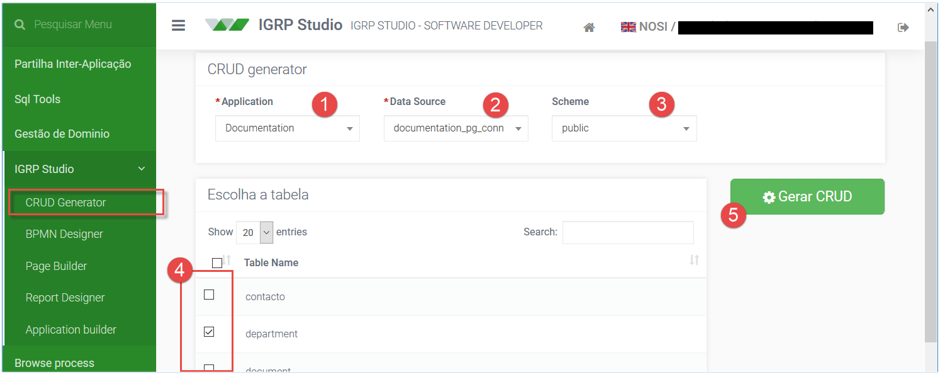This screenshot has height=377, width=939.
Task: Click the UK flag language icon
Action: [x=628, y=27]
